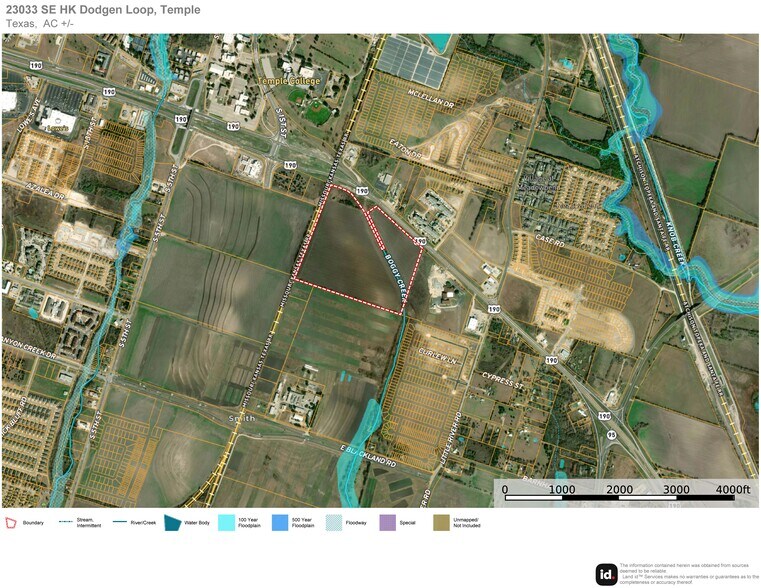Click the id. logo badge

point(607,575)
